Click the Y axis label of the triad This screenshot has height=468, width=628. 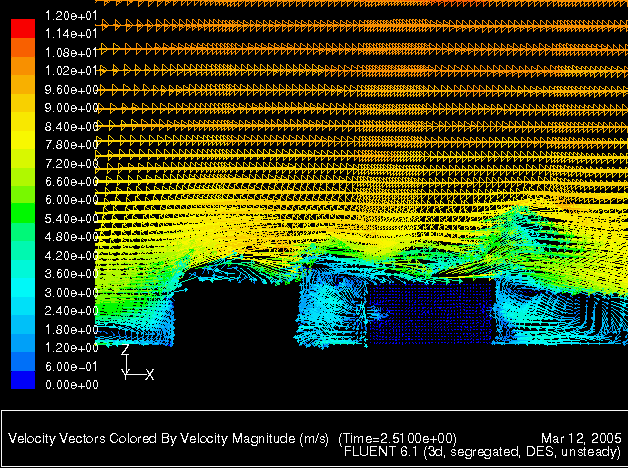125,375
